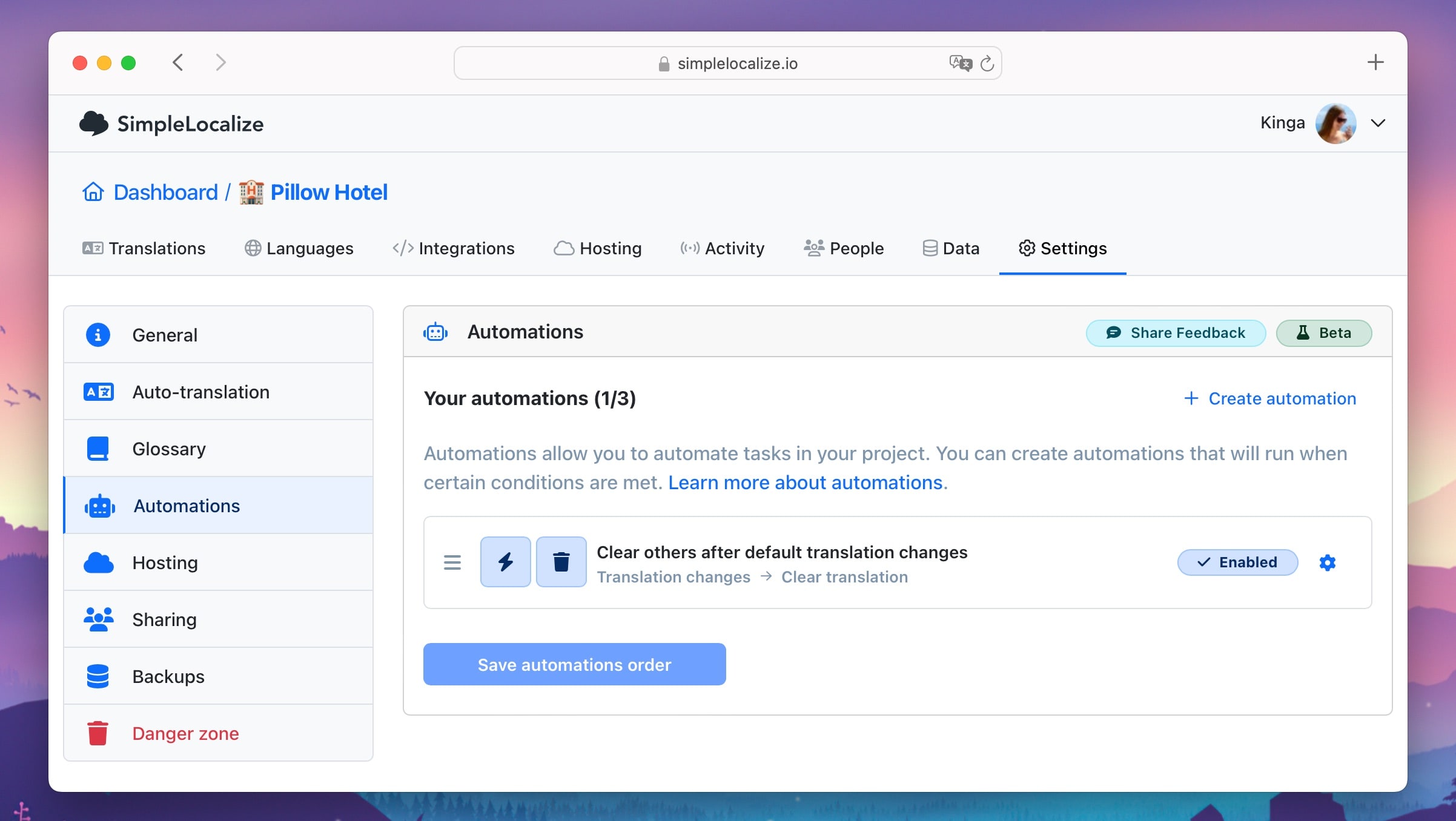
Task: Click 'Clear translation' action text
Action: tap(844, 577)
